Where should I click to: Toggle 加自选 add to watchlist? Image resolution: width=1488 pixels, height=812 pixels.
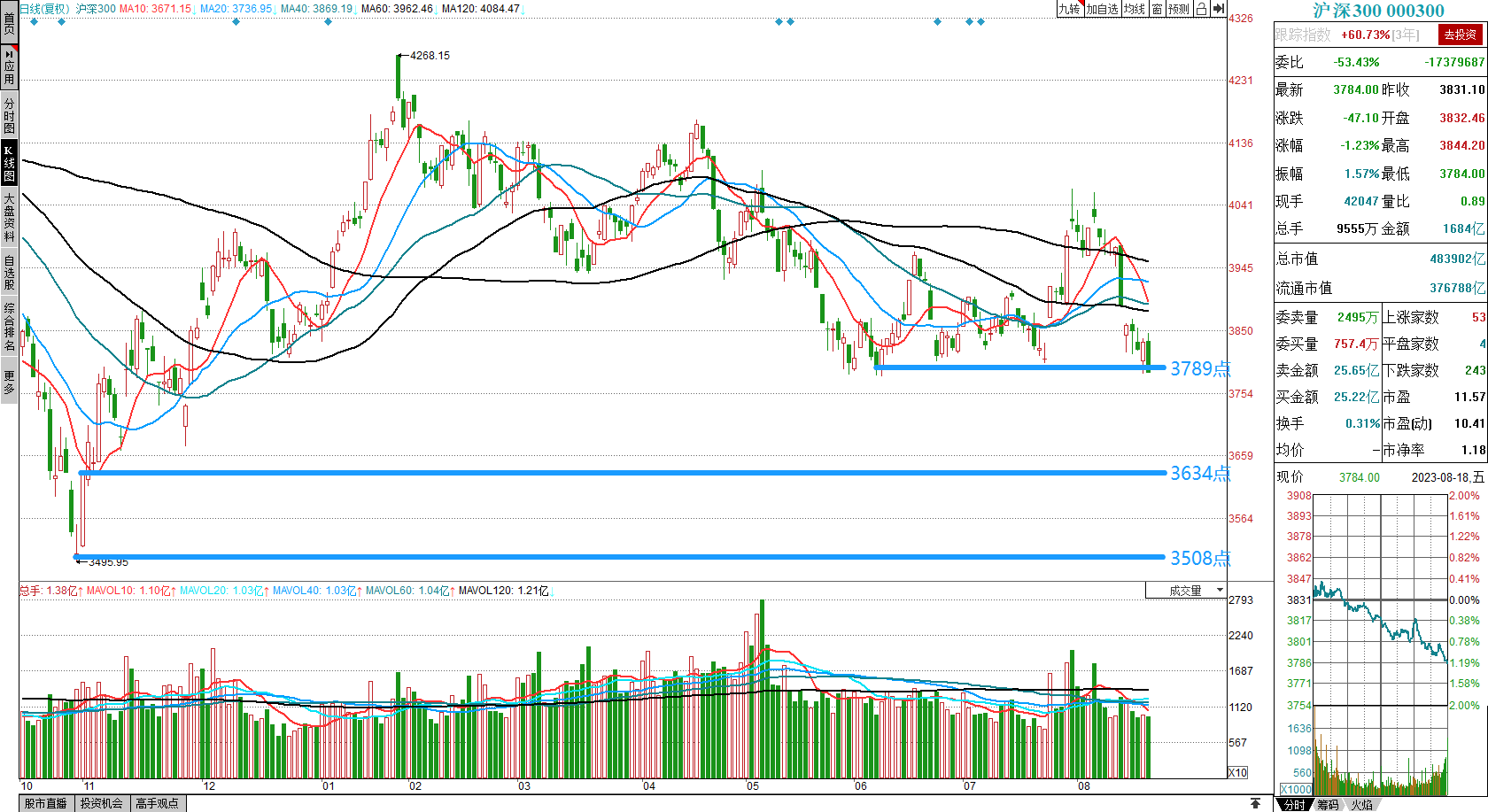[x=1102, y=9]
